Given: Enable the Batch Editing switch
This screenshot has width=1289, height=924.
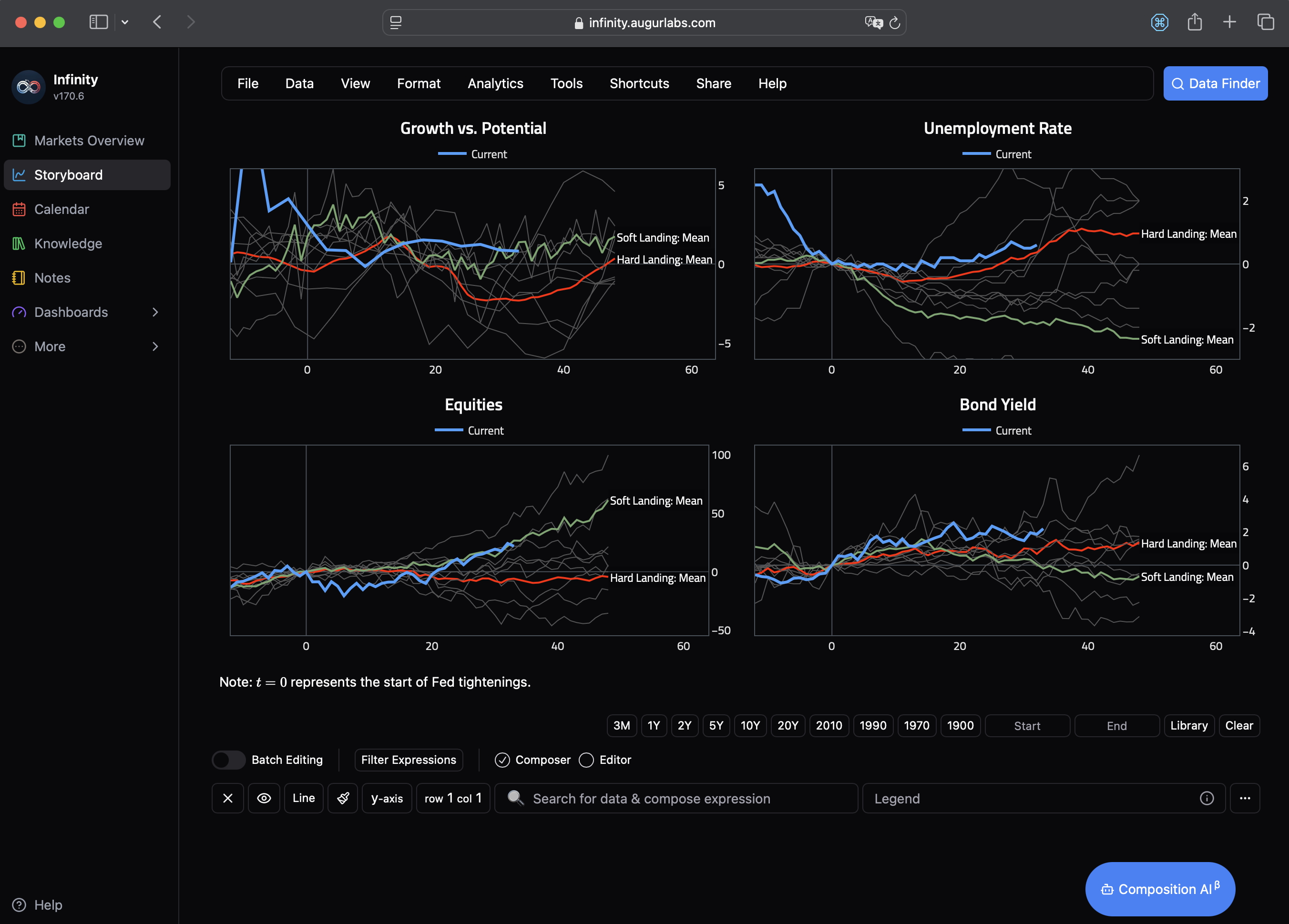Looking at the screenshot, I should pos(228,760).
